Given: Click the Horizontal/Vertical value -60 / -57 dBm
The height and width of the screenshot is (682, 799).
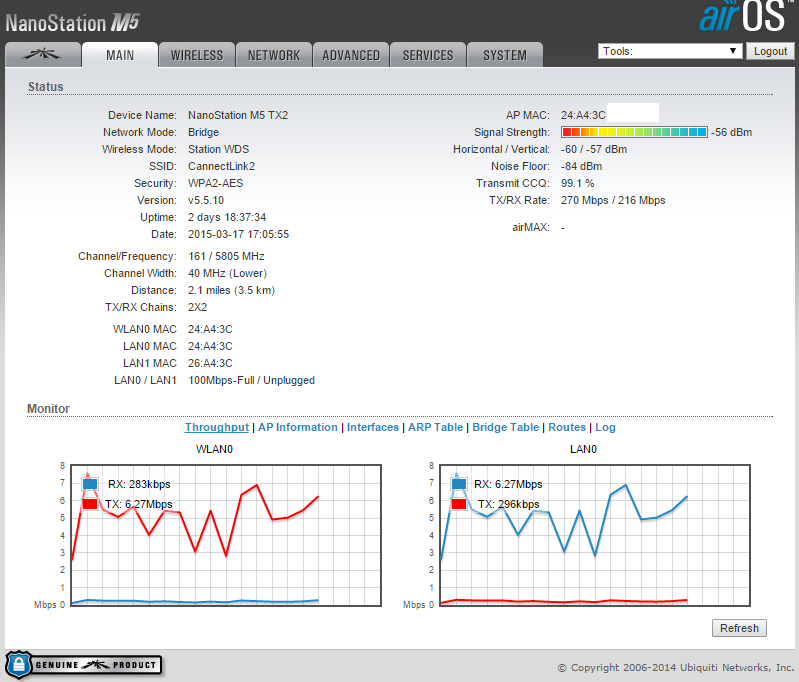Looking at the screenshot, I should (x=594, y=149).
